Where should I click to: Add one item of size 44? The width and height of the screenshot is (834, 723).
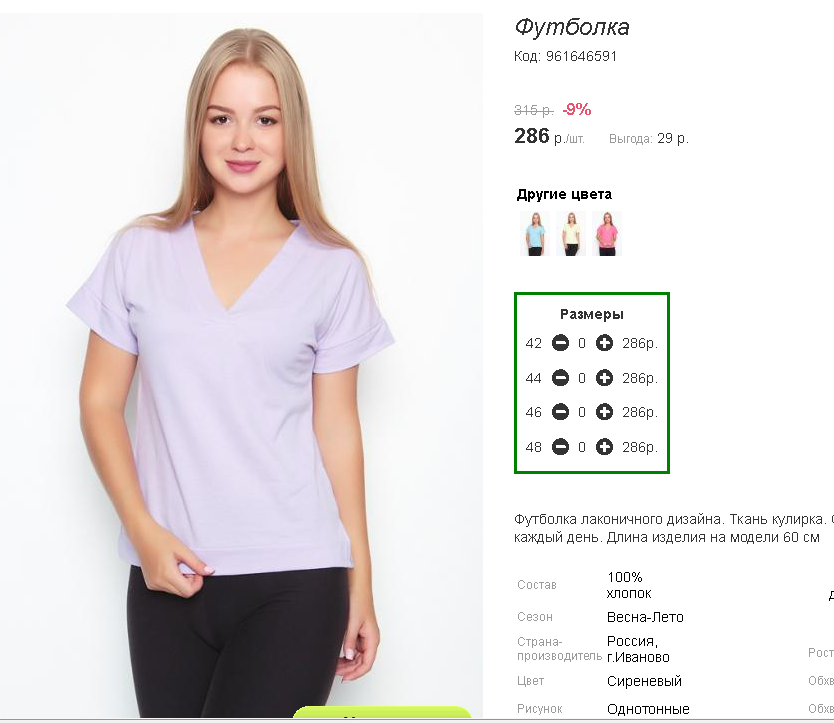coord(604,378)
